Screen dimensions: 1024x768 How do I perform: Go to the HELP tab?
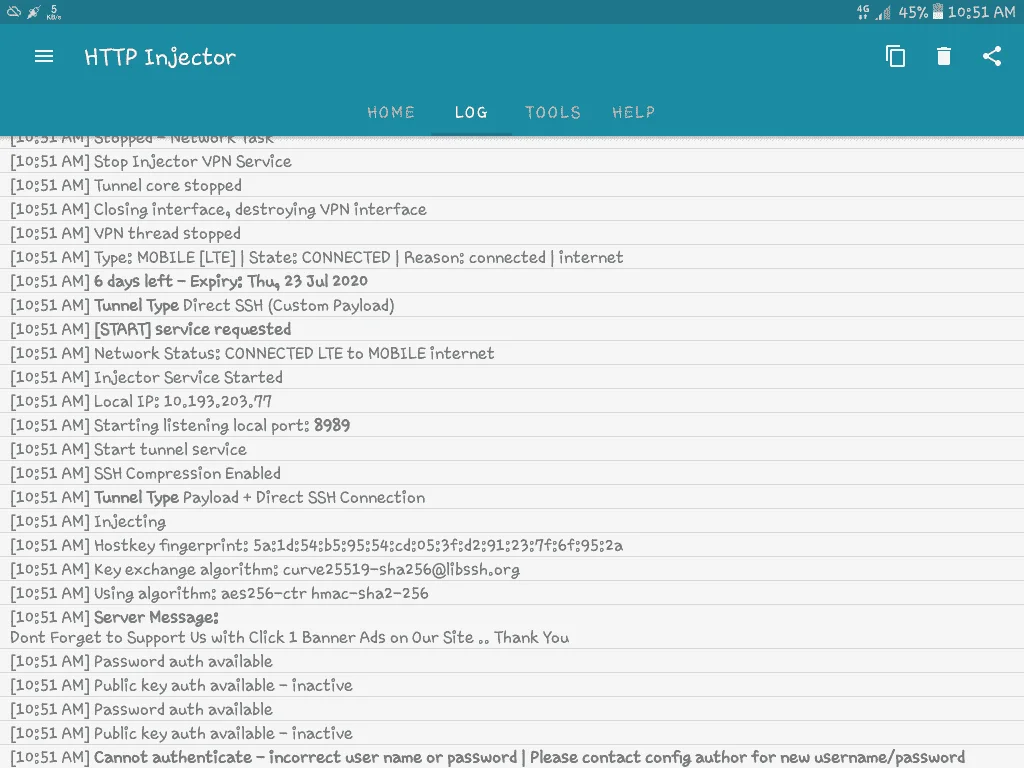633,112
